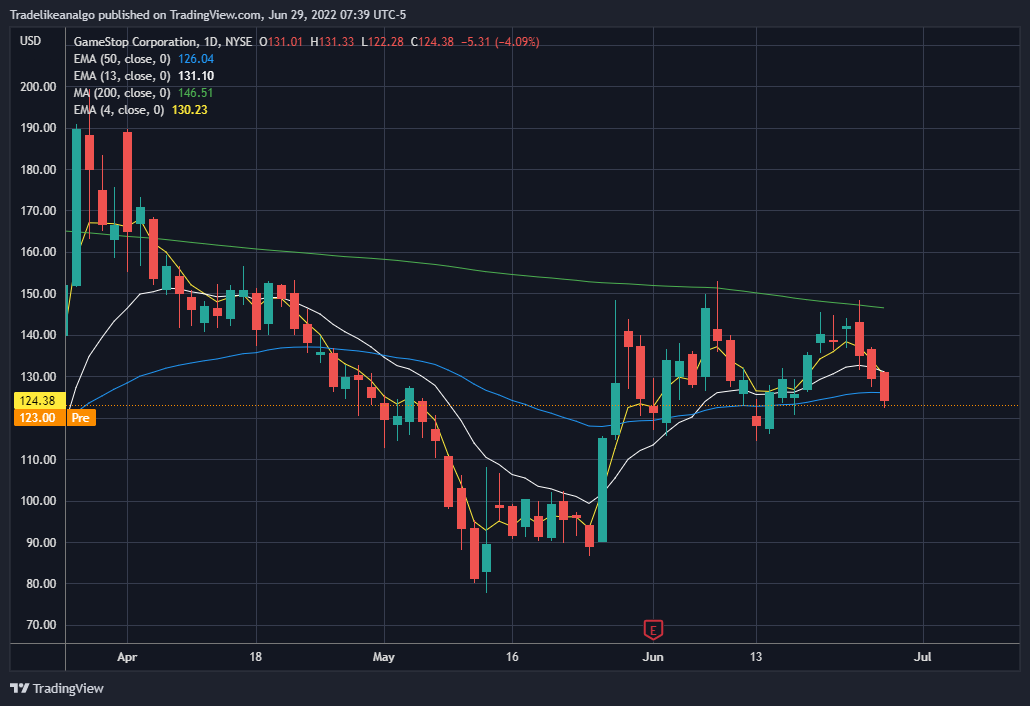Image resolution: width=1030 pixels, height=706 pixels.
Task: Click the 110.00 price axis label
Action: click(x=38, y=460)
